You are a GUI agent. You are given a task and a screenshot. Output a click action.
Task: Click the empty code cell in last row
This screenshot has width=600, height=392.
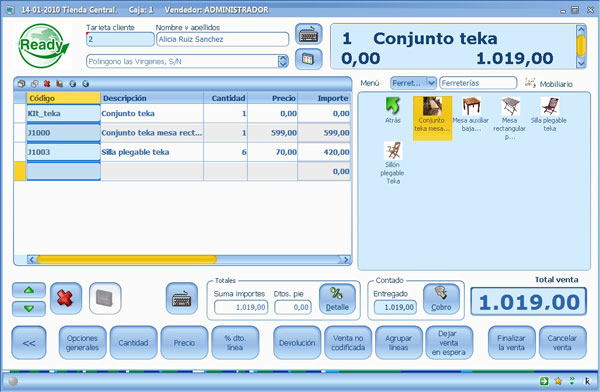pos(64,171)
